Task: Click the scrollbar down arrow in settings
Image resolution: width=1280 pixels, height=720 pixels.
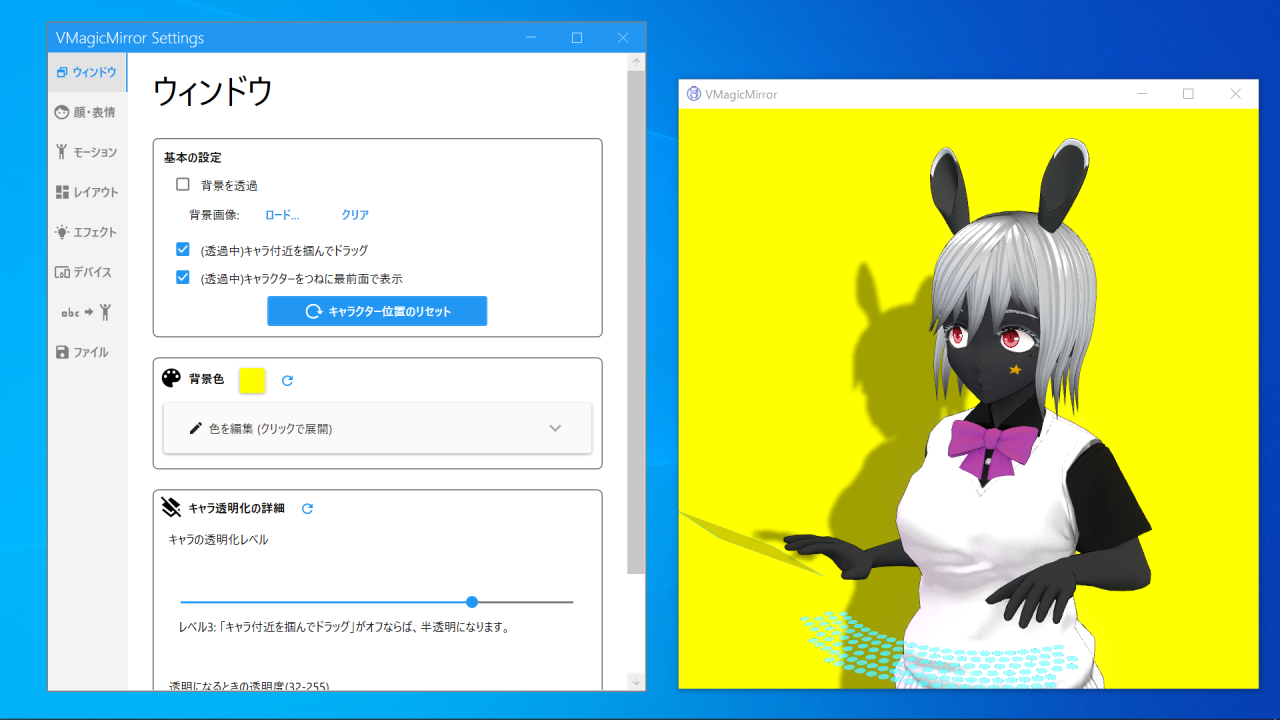Action: 636,681
